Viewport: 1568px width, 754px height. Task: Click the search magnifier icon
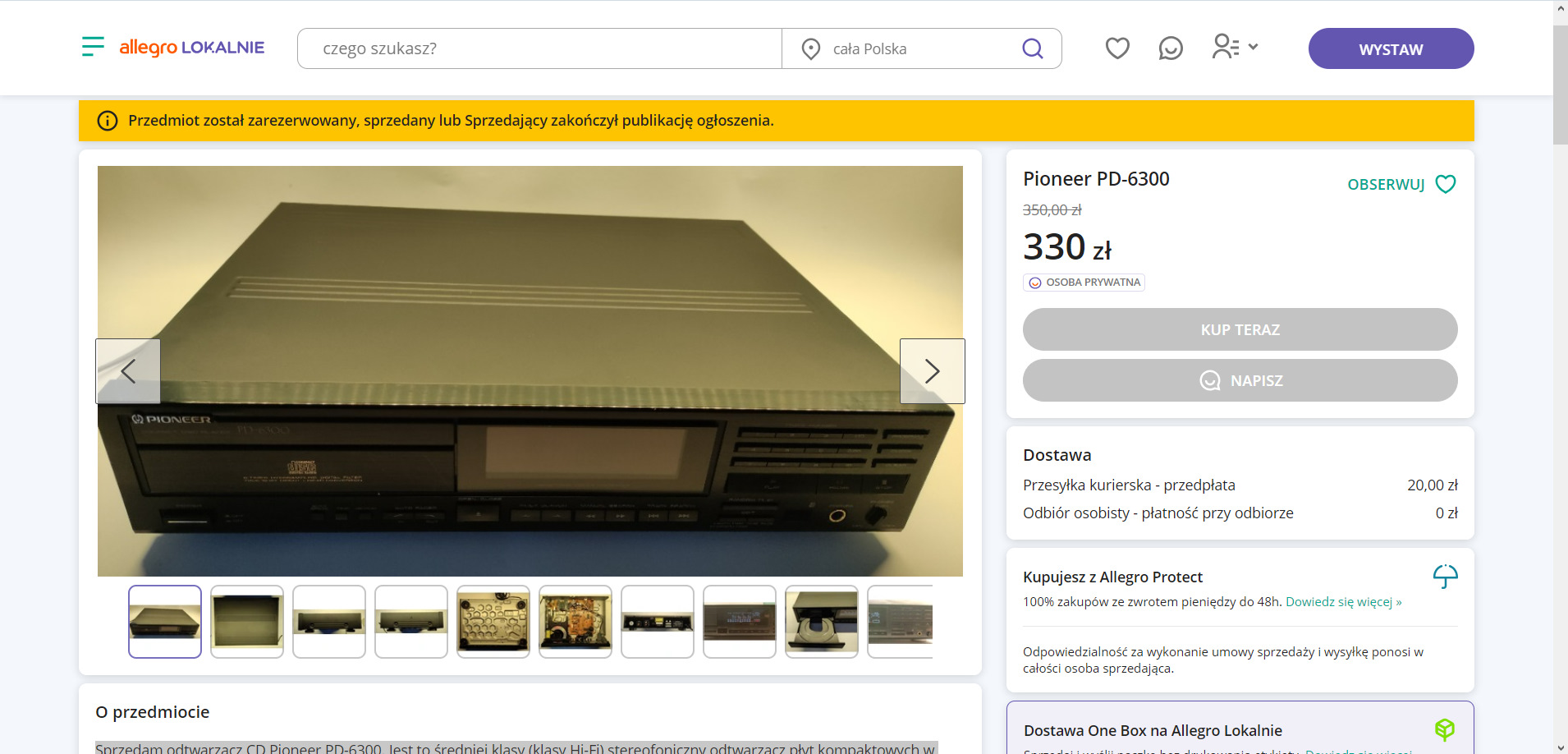click(1033, 48)
